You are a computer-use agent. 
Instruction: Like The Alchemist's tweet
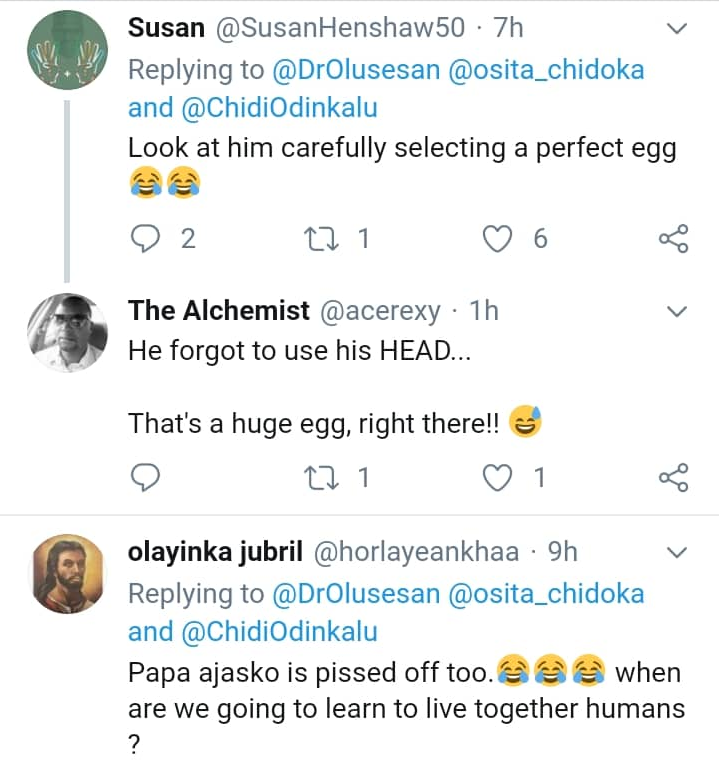click(497, 478)
